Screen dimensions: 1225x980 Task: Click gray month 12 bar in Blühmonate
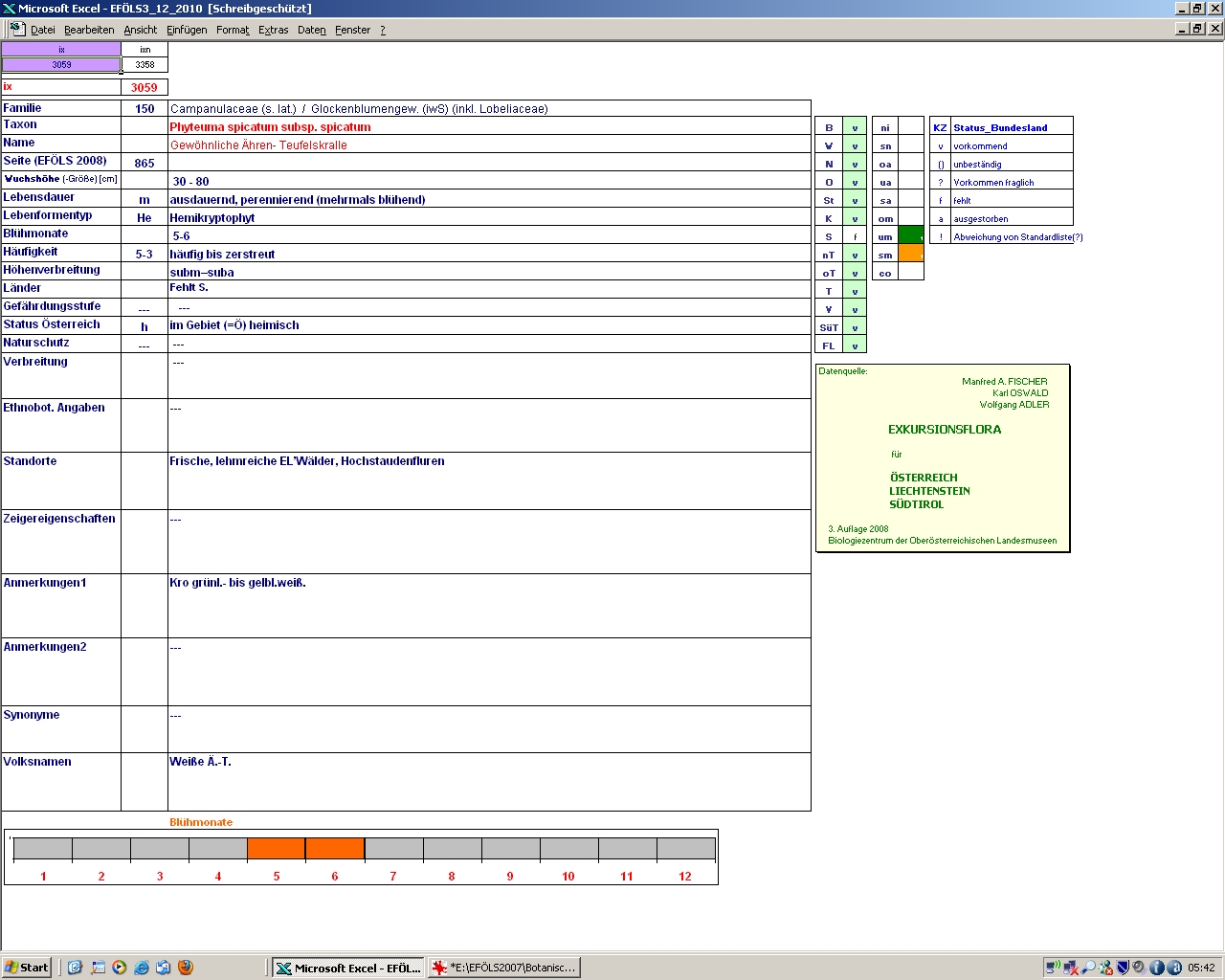[686, 849]
